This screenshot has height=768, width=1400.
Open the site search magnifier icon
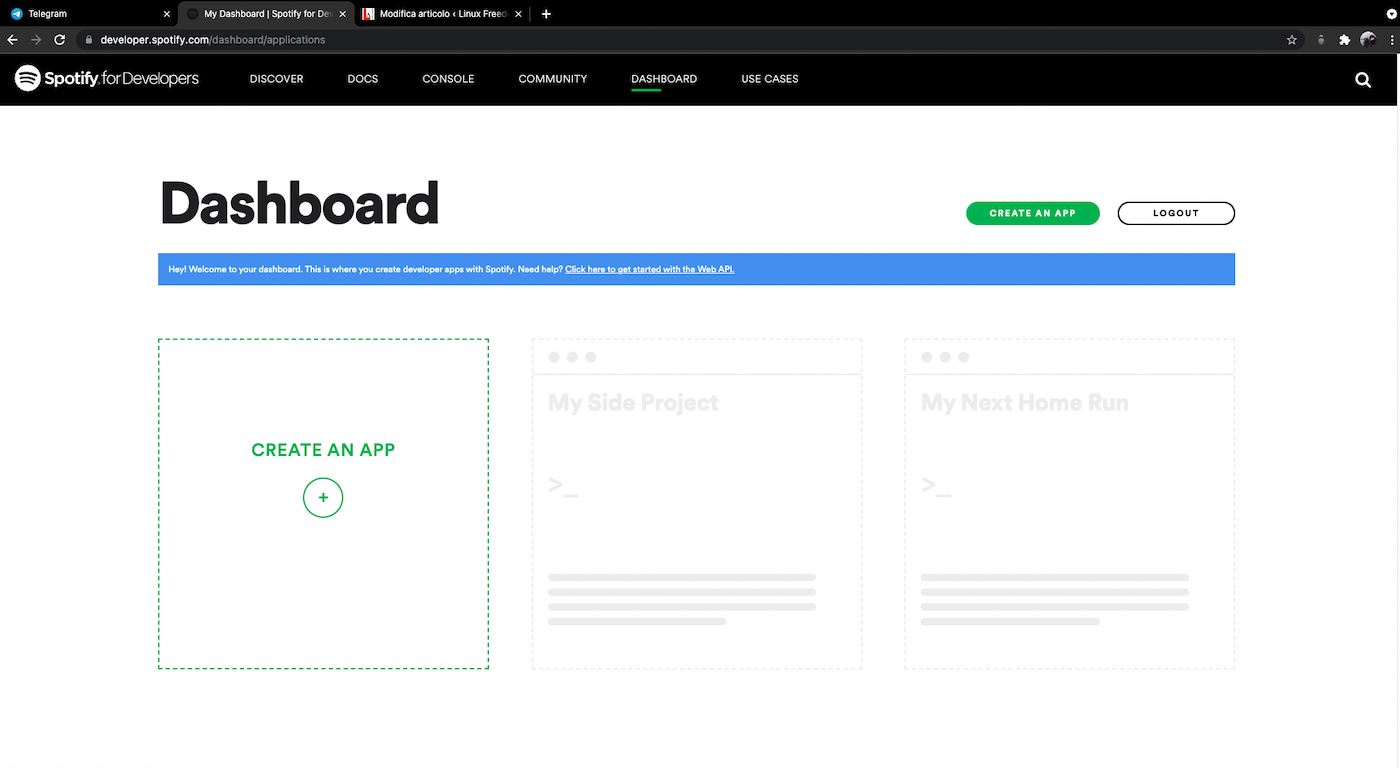1363,80
